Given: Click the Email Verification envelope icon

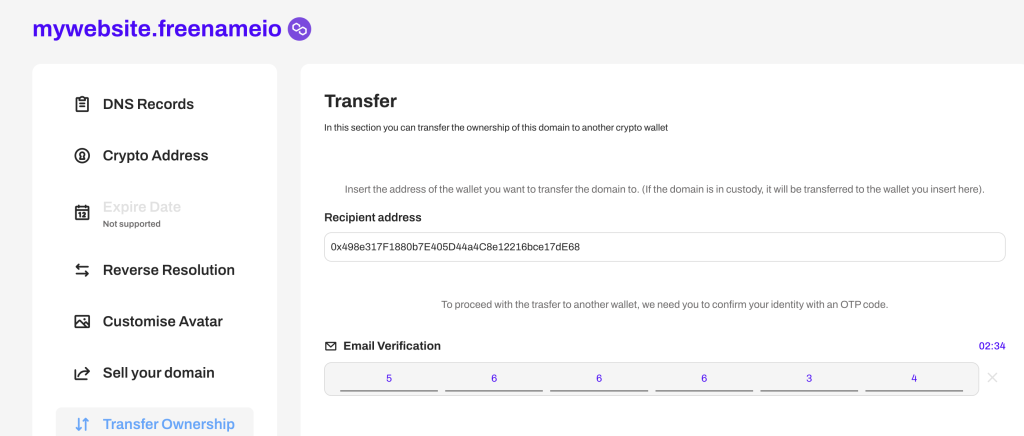Looking at the screenshot, I should (331, 346).
